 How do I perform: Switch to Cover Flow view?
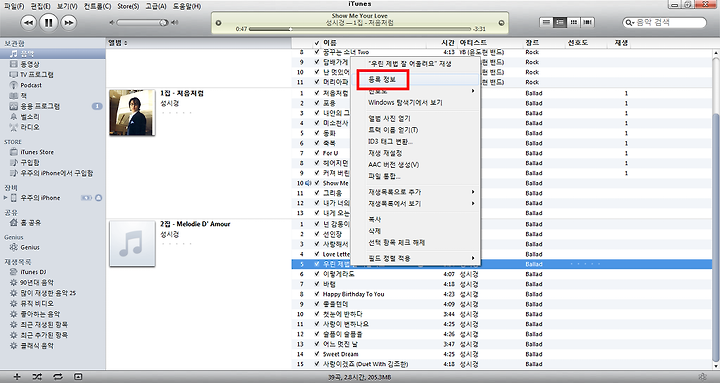coord(587,22)
